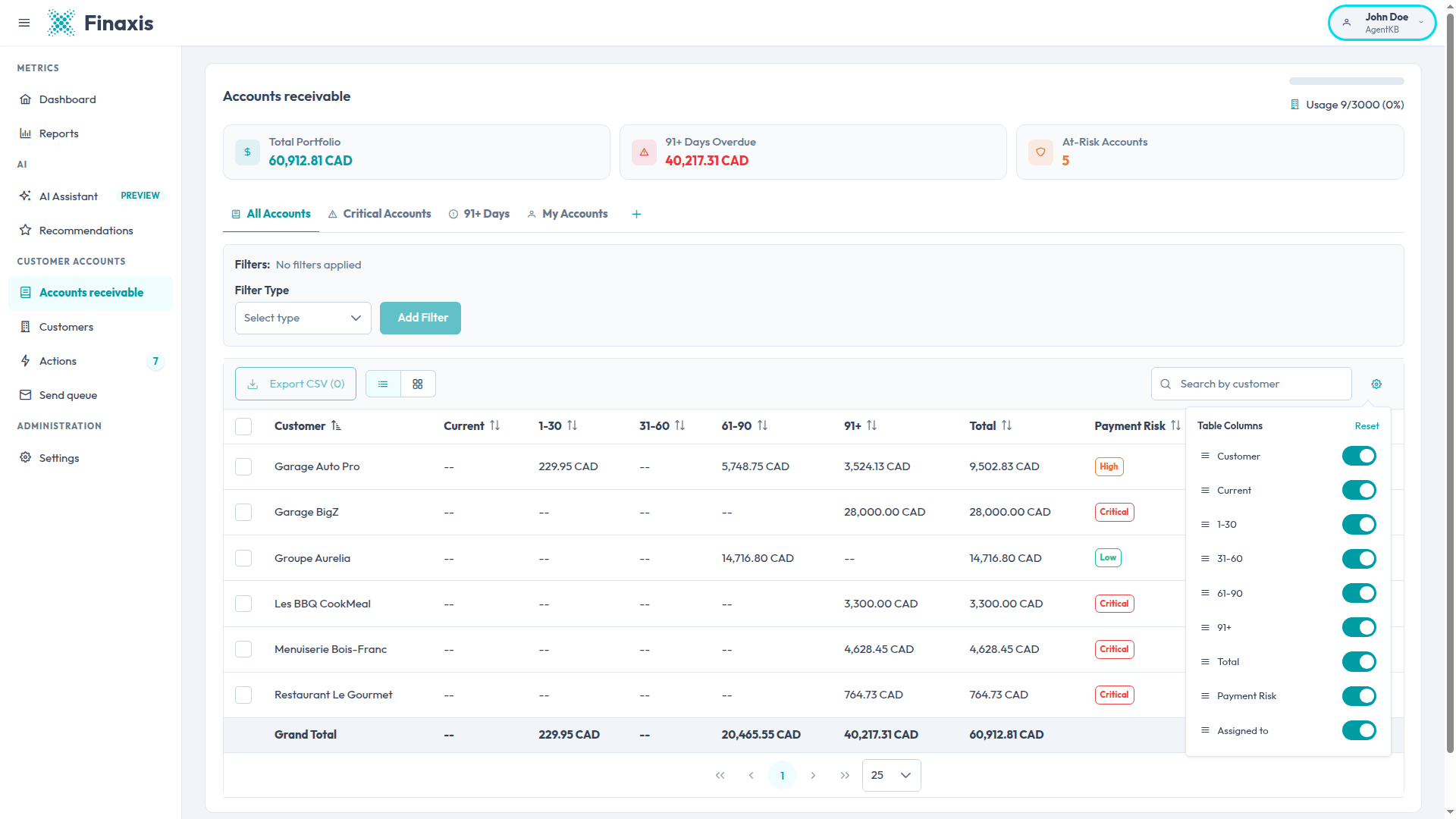1456x819 pixels.
Task: Expand the John Doe user menu
Action: (x=1382, y=23)
